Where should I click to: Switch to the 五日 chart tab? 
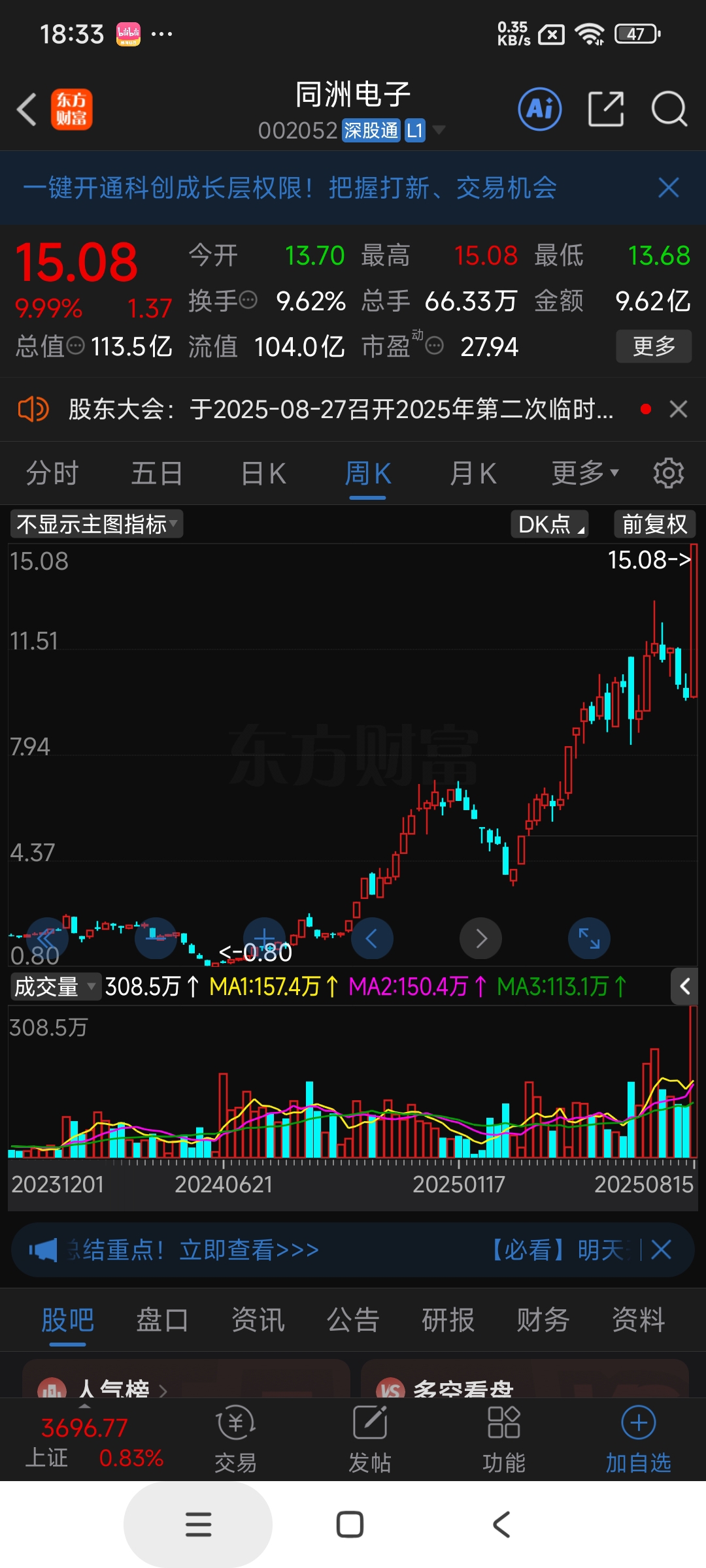157,473
